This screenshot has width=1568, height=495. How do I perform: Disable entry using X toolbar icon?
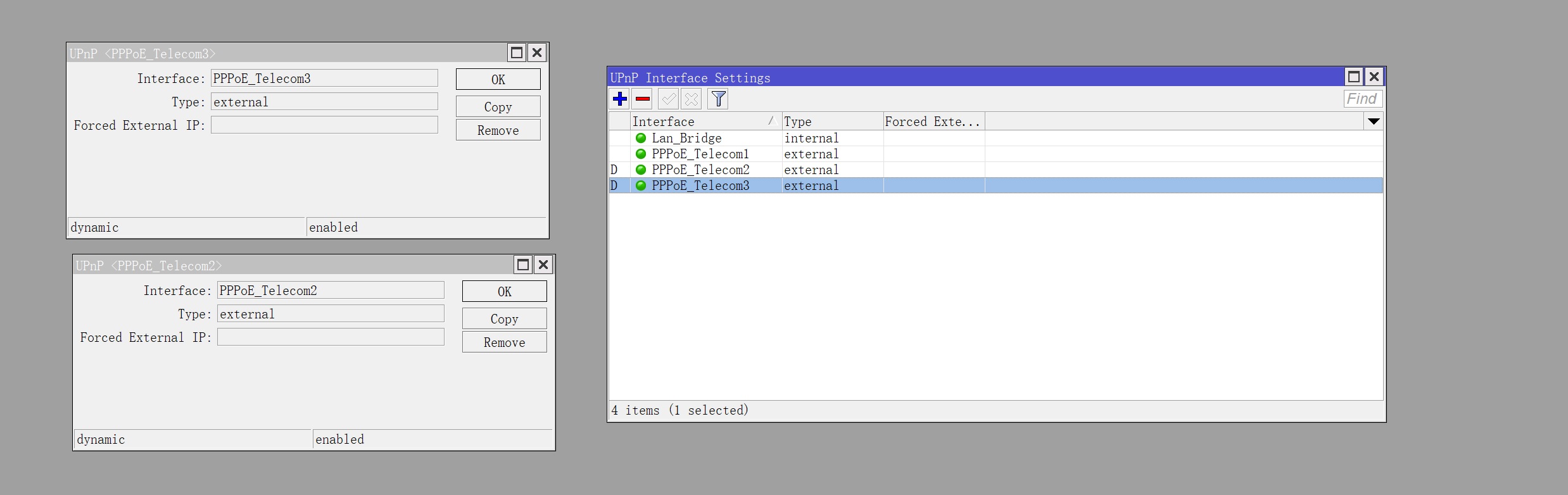[691, 99]
